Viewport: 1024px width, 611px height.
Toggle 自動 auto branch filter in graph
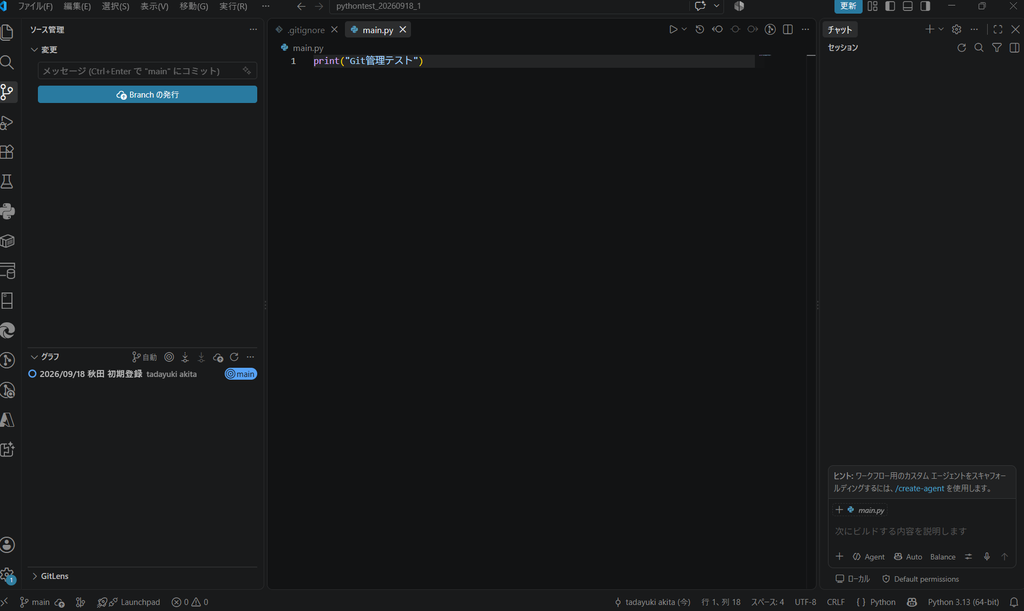[x=144, y=357]
